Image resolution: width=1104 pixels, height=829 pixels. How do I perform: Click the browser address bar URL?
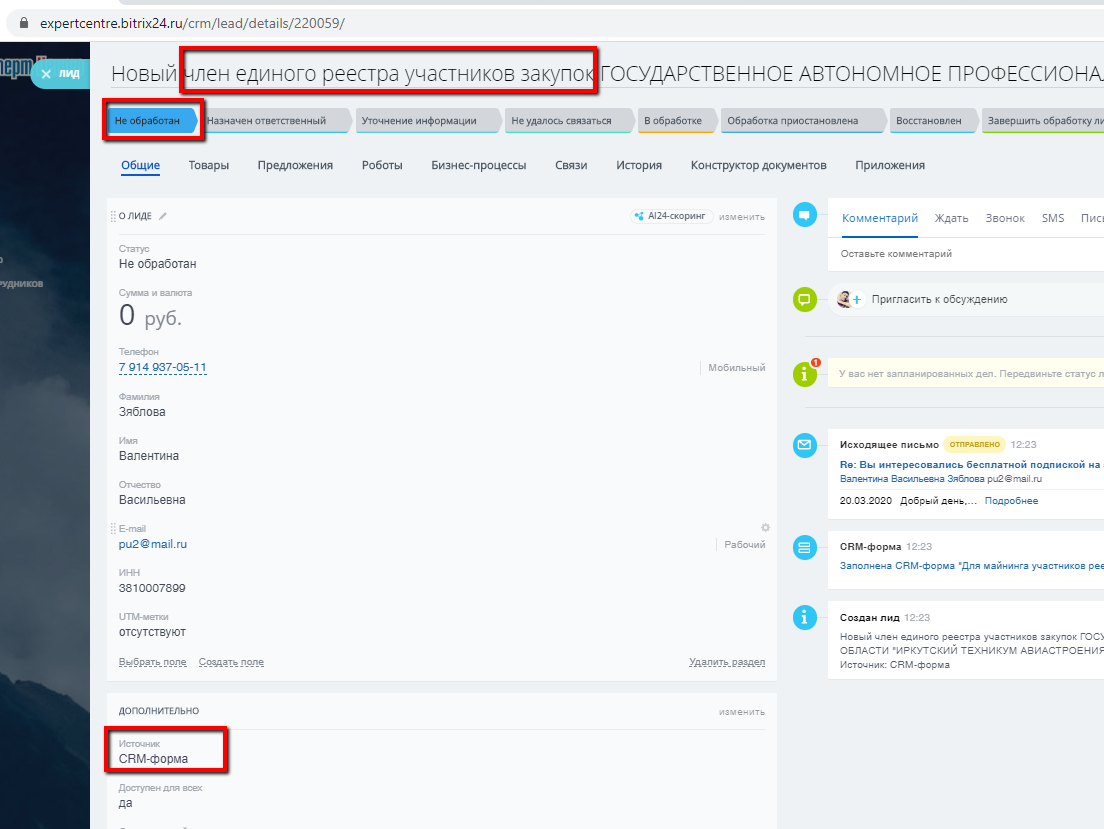(x=192, y=23)
